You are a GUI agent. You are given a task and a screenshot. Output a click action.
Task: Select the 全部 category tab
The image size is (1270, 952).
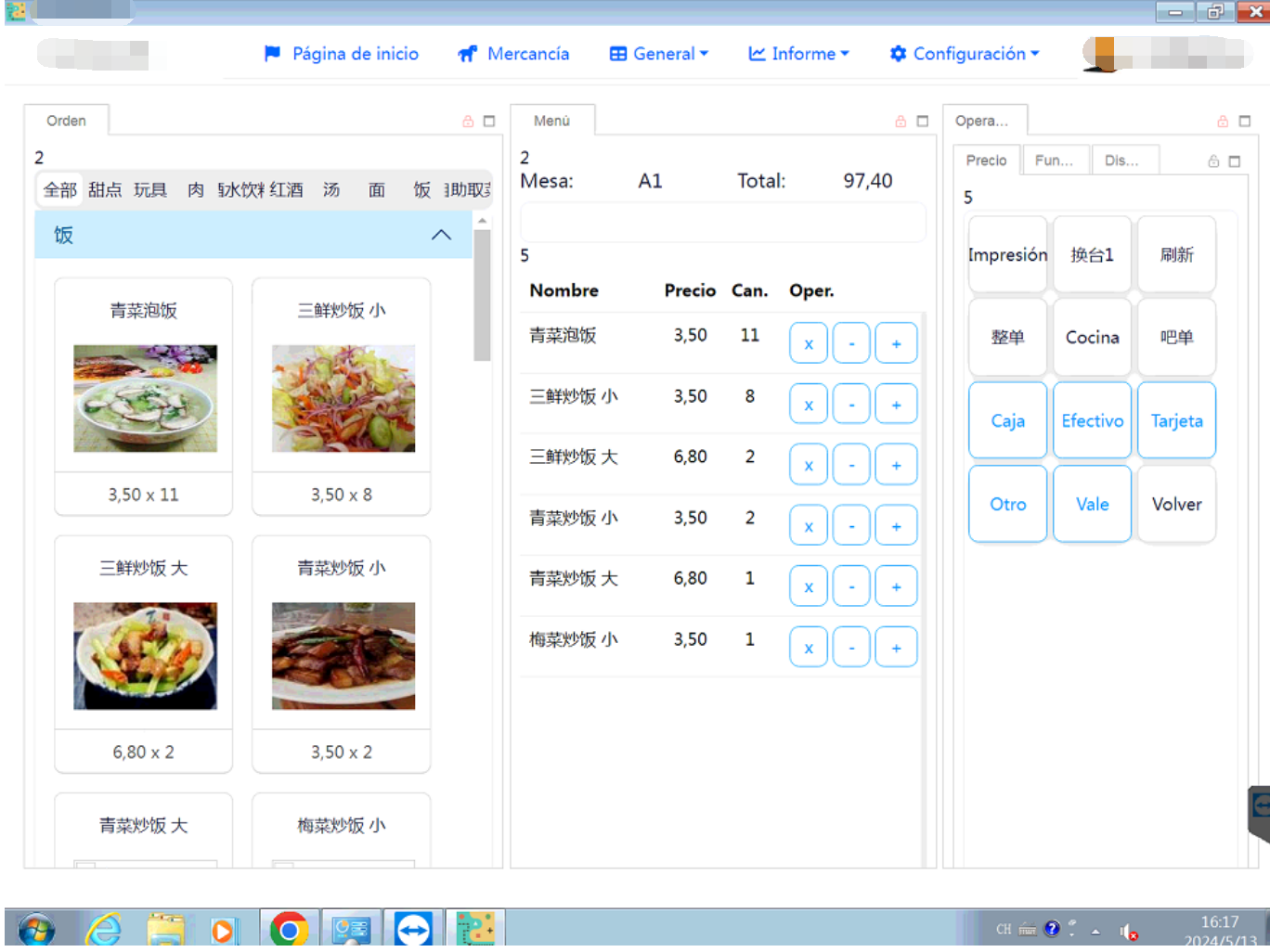60,190
